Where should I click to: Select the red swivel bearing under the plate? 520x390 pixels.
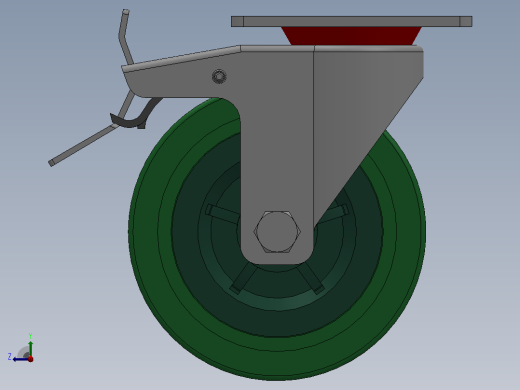click(352, 36)
